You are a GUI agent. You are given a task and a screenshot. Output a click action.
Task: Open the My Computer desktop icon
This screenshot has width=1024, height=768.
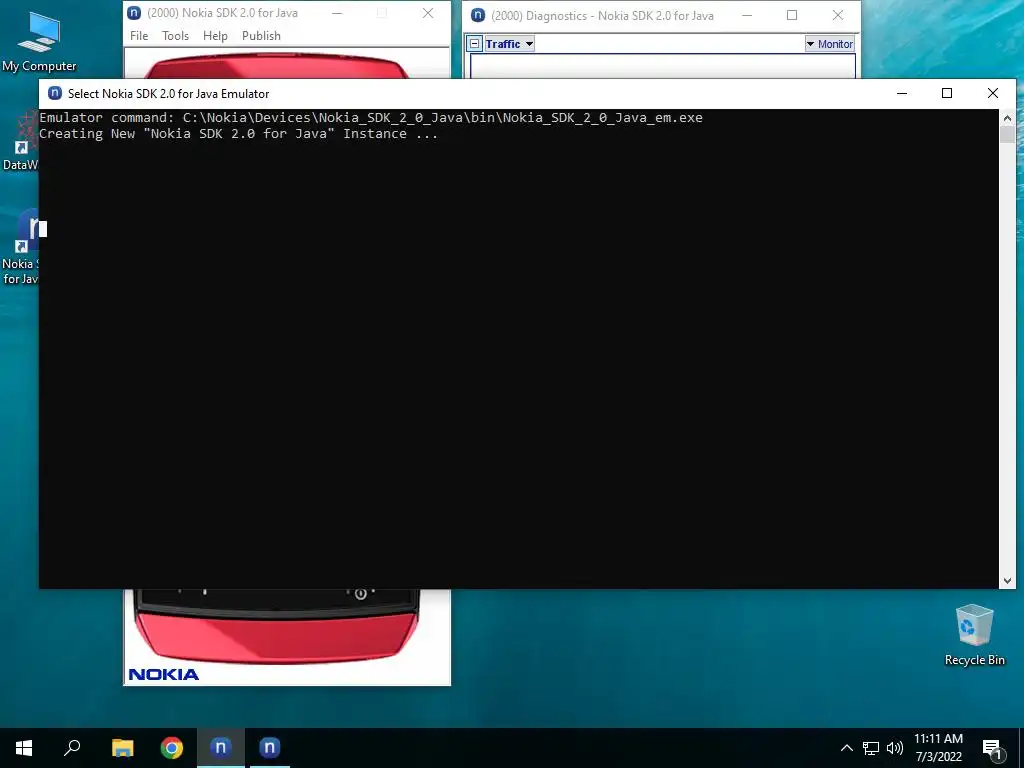(39, 40)
